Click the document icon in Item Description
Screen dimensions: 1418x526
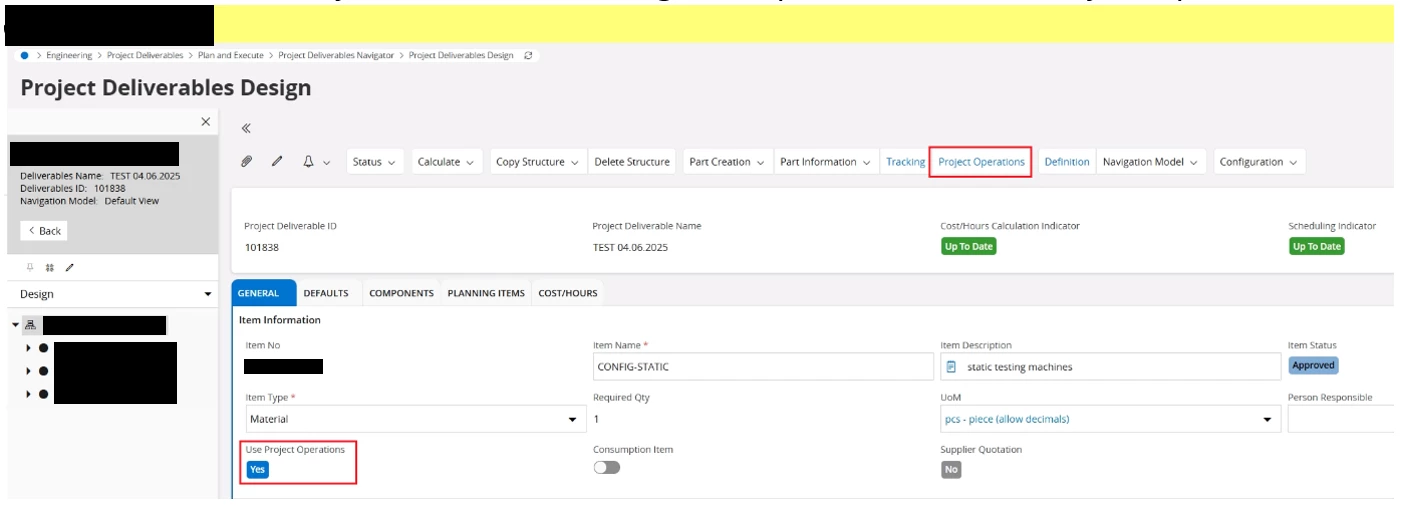pos(954,367)
